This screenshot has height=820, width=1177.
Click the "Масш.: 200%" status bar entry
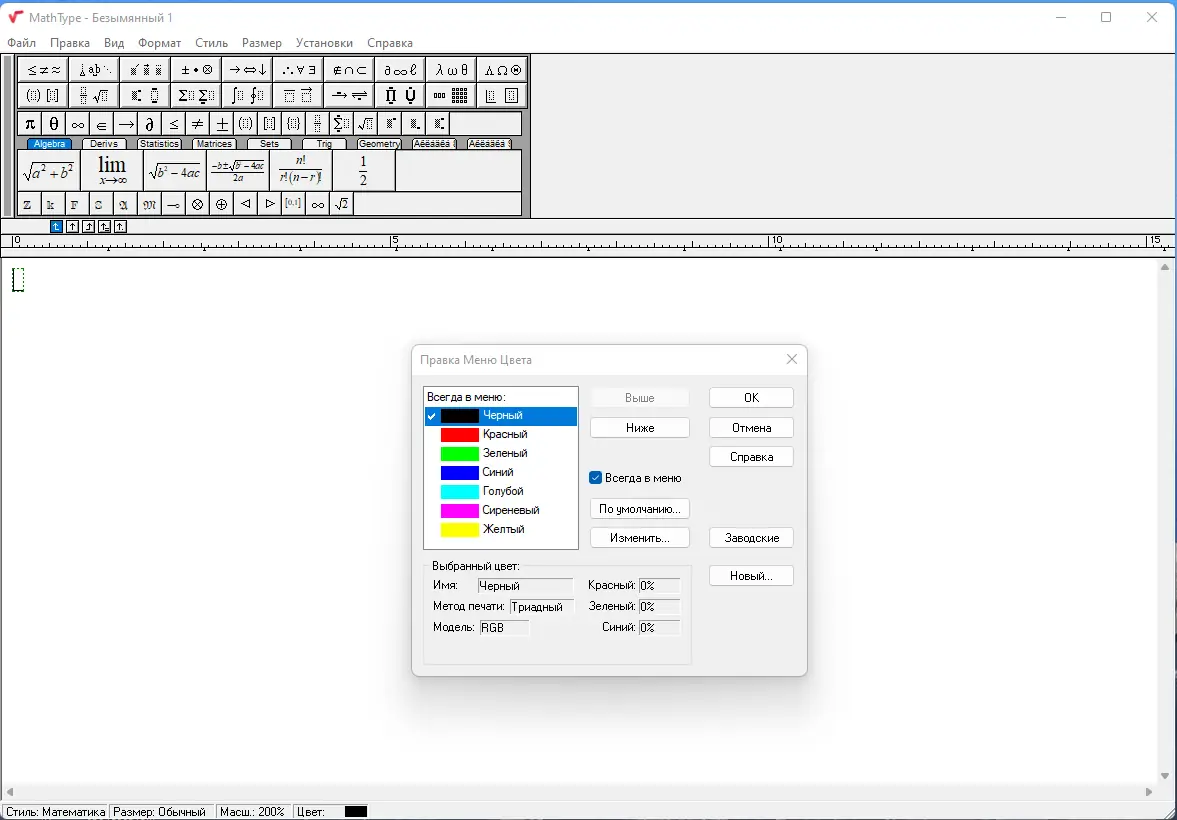(x=252, y=812)
